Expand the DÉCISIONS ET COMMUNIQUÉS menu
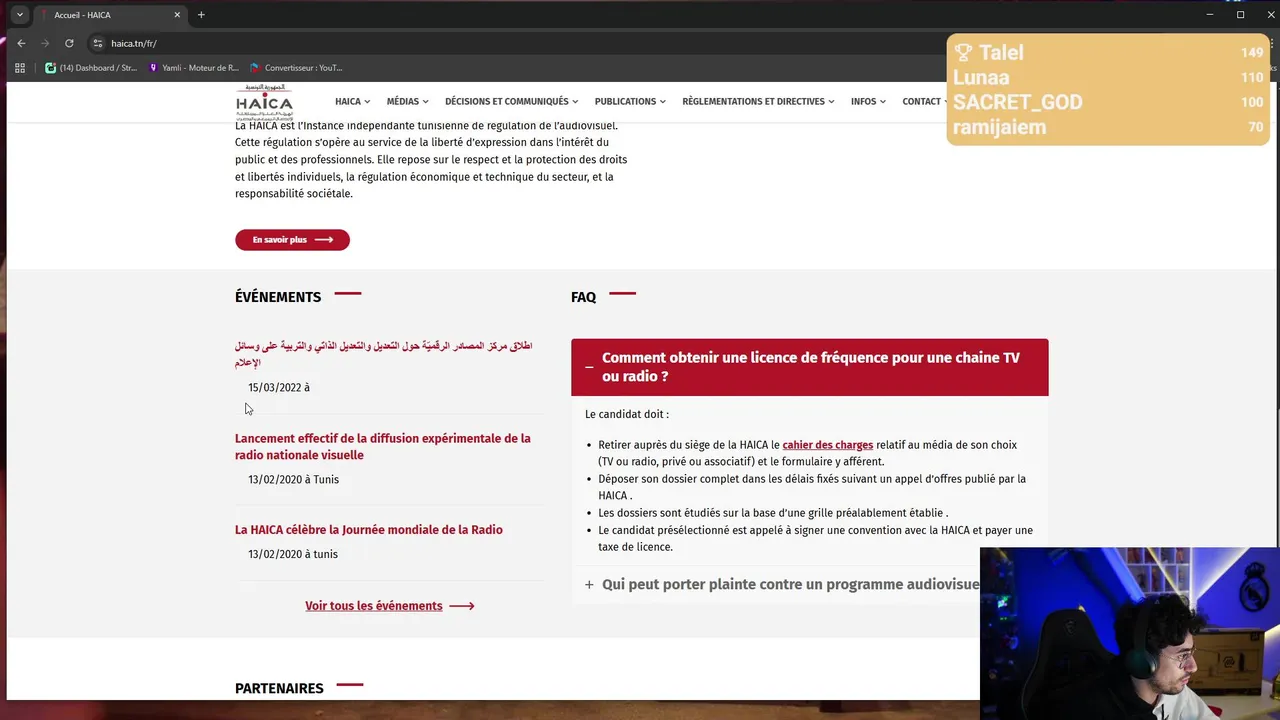 tap(512, 101)
